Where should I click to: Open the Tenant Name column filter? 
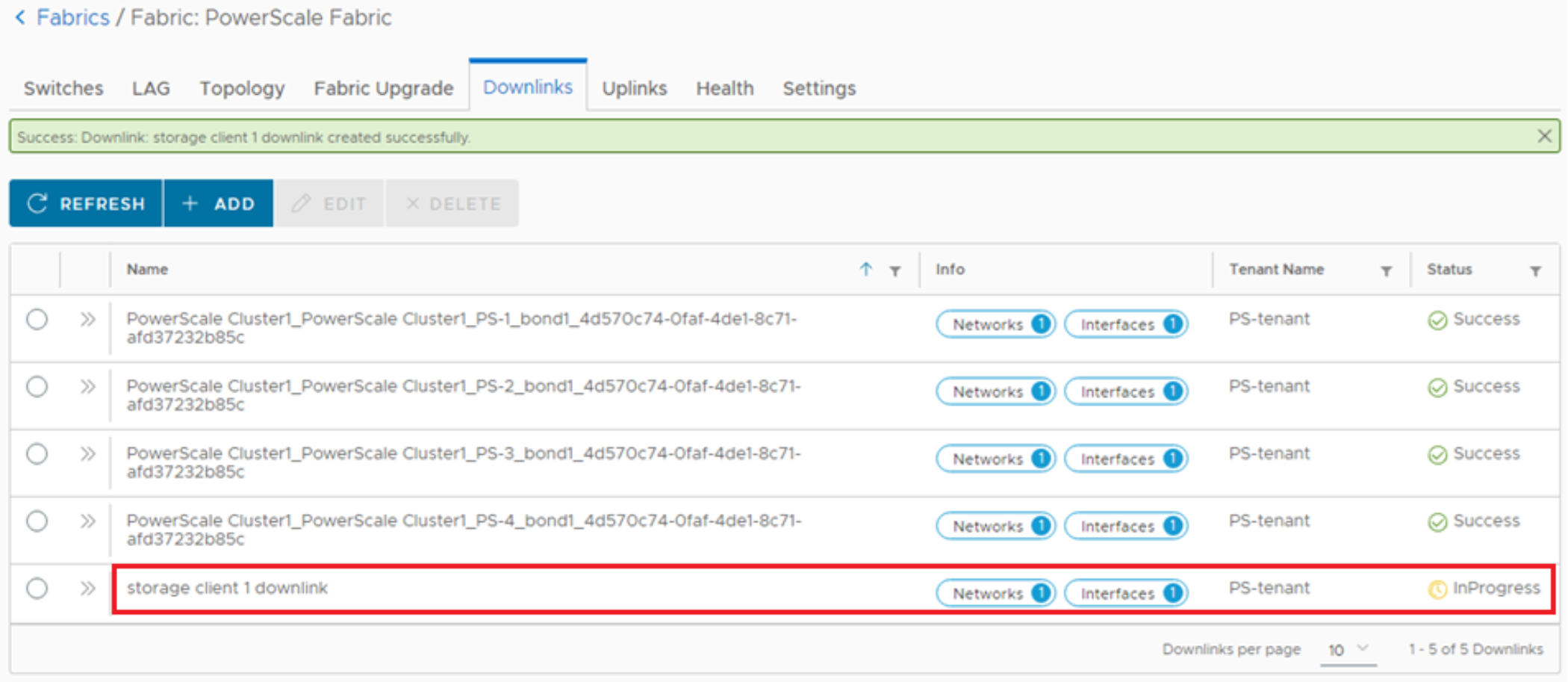(x=1386, y=270)
